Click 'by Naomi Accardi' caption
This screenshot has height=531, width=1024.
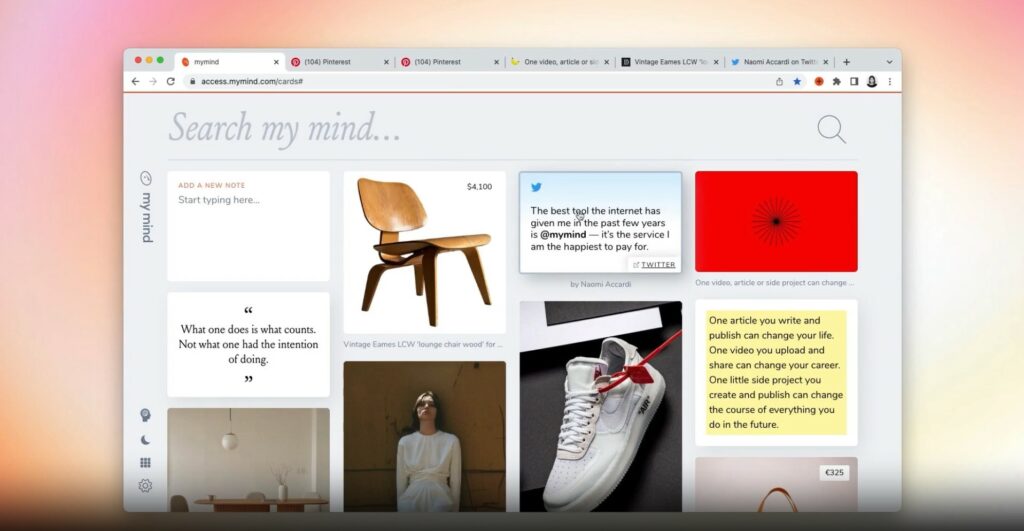coord(601,284)
